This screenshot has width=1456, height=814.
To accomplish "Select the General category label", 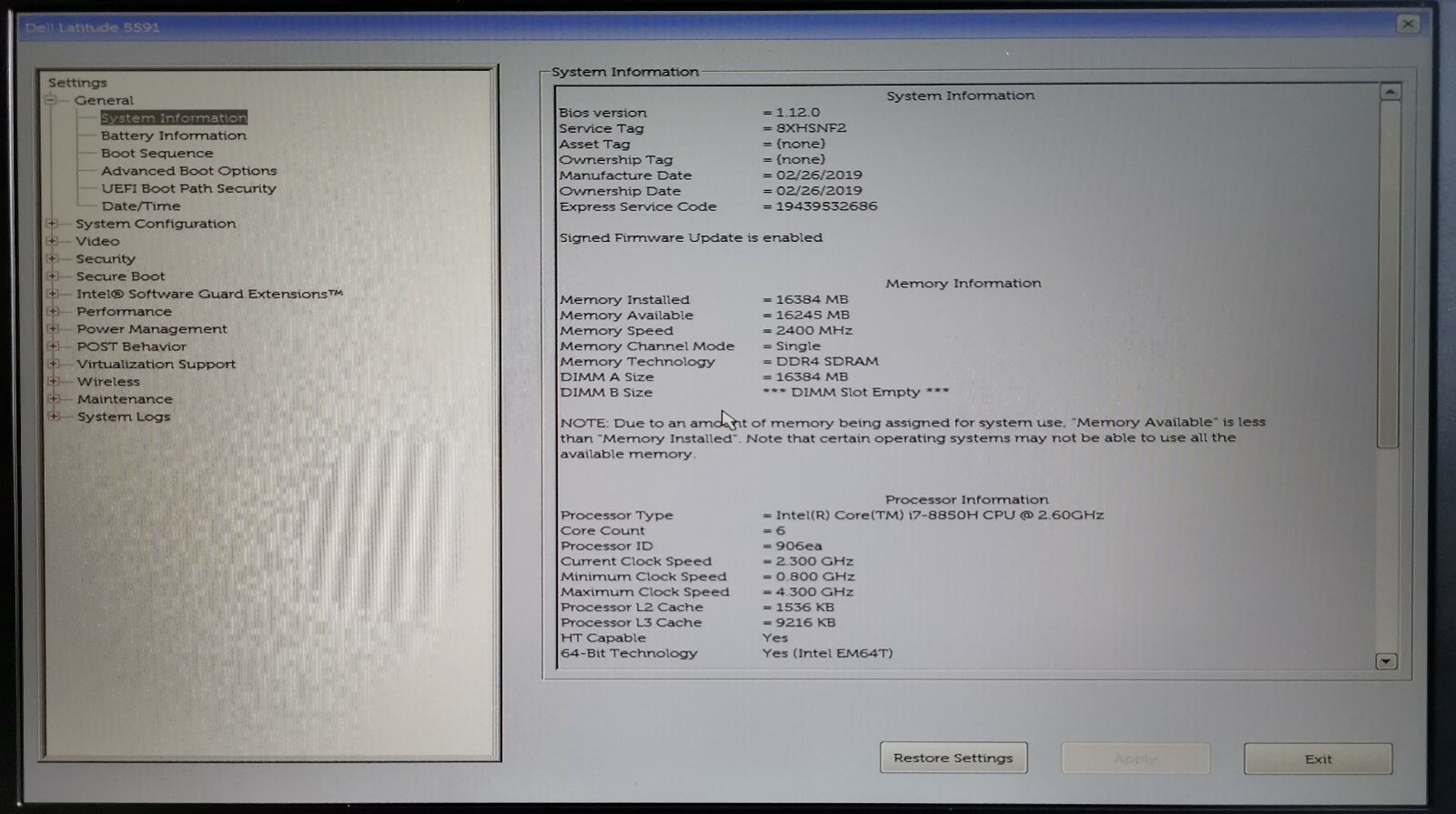I will pos(104,100).
